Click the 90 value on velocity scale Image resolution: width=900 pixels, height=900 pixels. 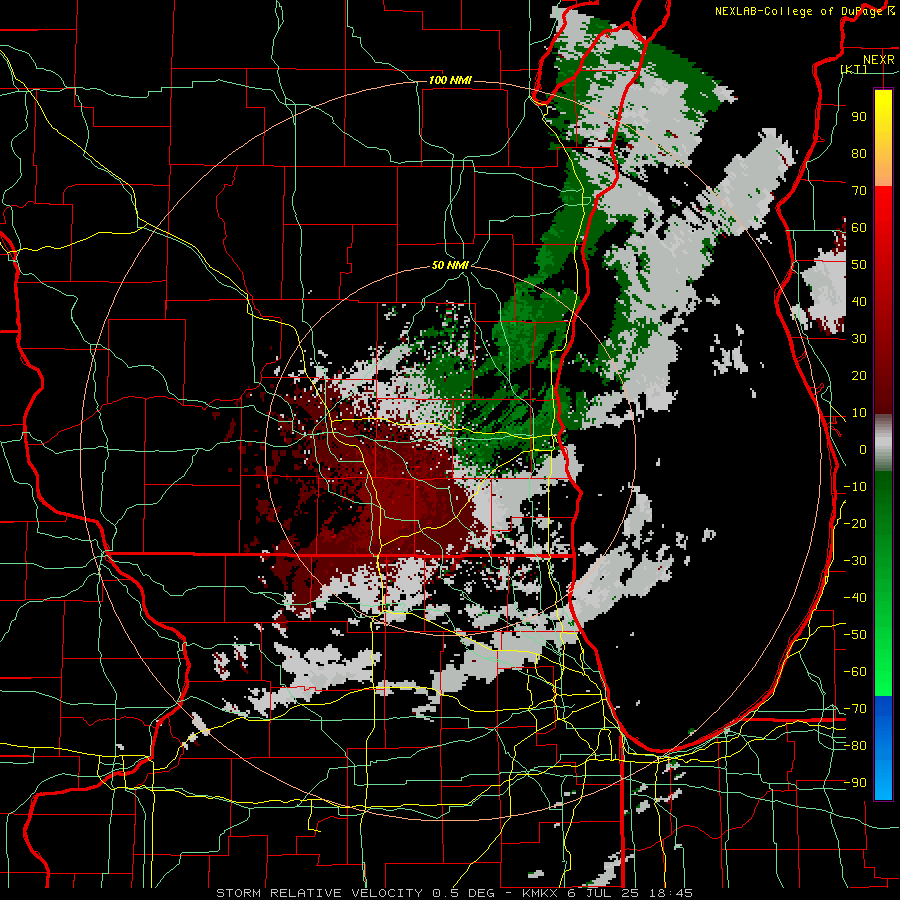(x=859, y=117)
